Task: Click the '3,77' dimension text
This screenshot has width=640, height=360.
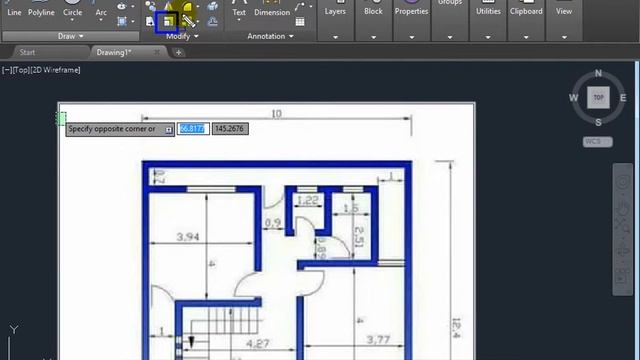Action: click(x=378, y=339)
